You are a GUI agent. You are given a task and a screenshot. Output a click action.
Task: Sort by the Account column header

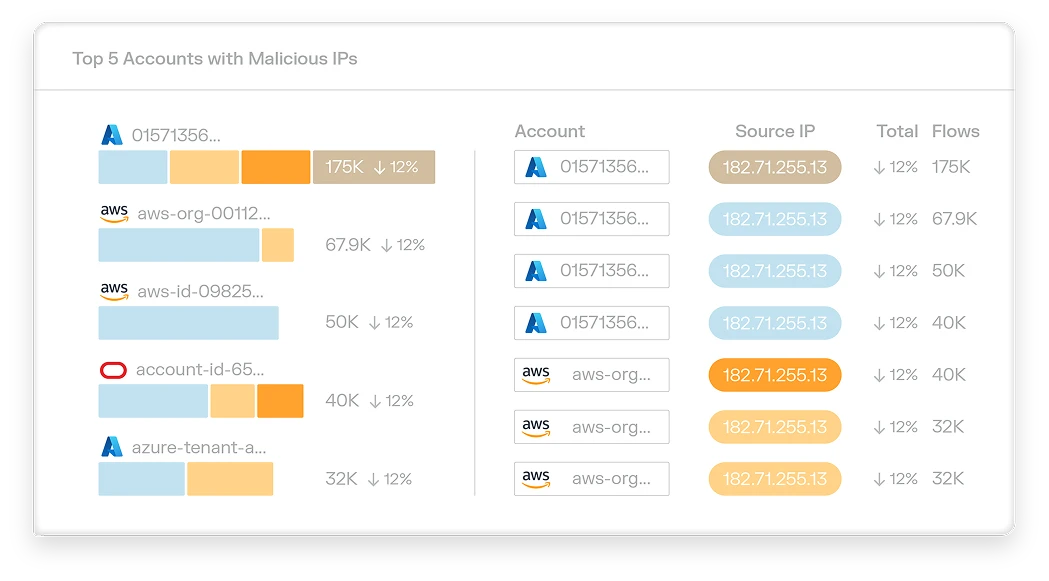tap(549, 131)
